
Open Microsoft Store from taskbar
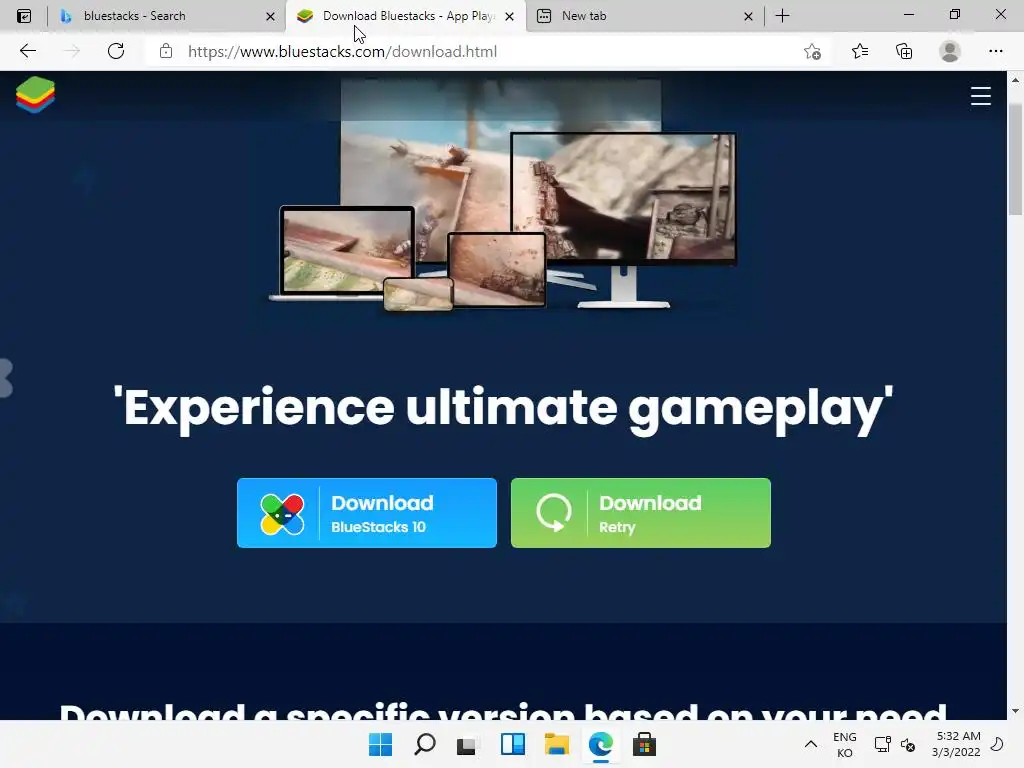(x=644, y=744)
